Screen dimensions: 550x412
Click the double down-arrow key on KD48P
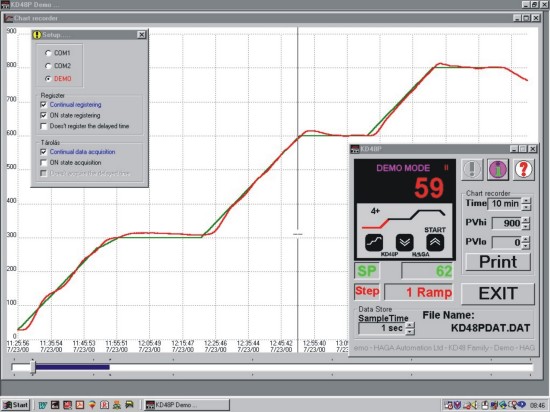(x=404, y=242)
